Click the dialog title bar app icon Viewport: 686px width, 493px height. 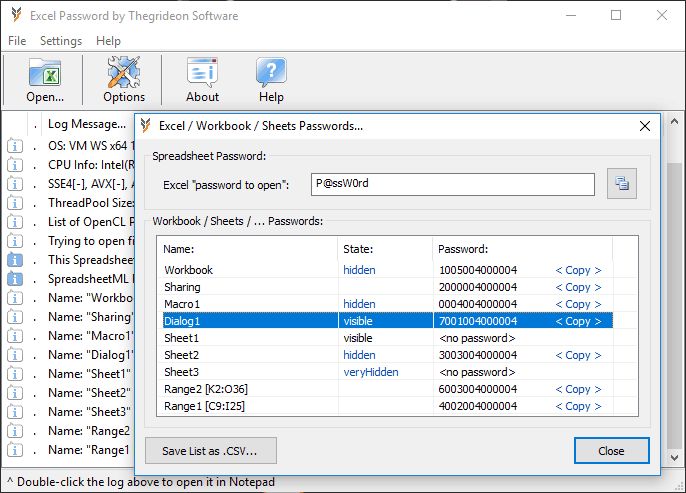(x=146, y=126)
